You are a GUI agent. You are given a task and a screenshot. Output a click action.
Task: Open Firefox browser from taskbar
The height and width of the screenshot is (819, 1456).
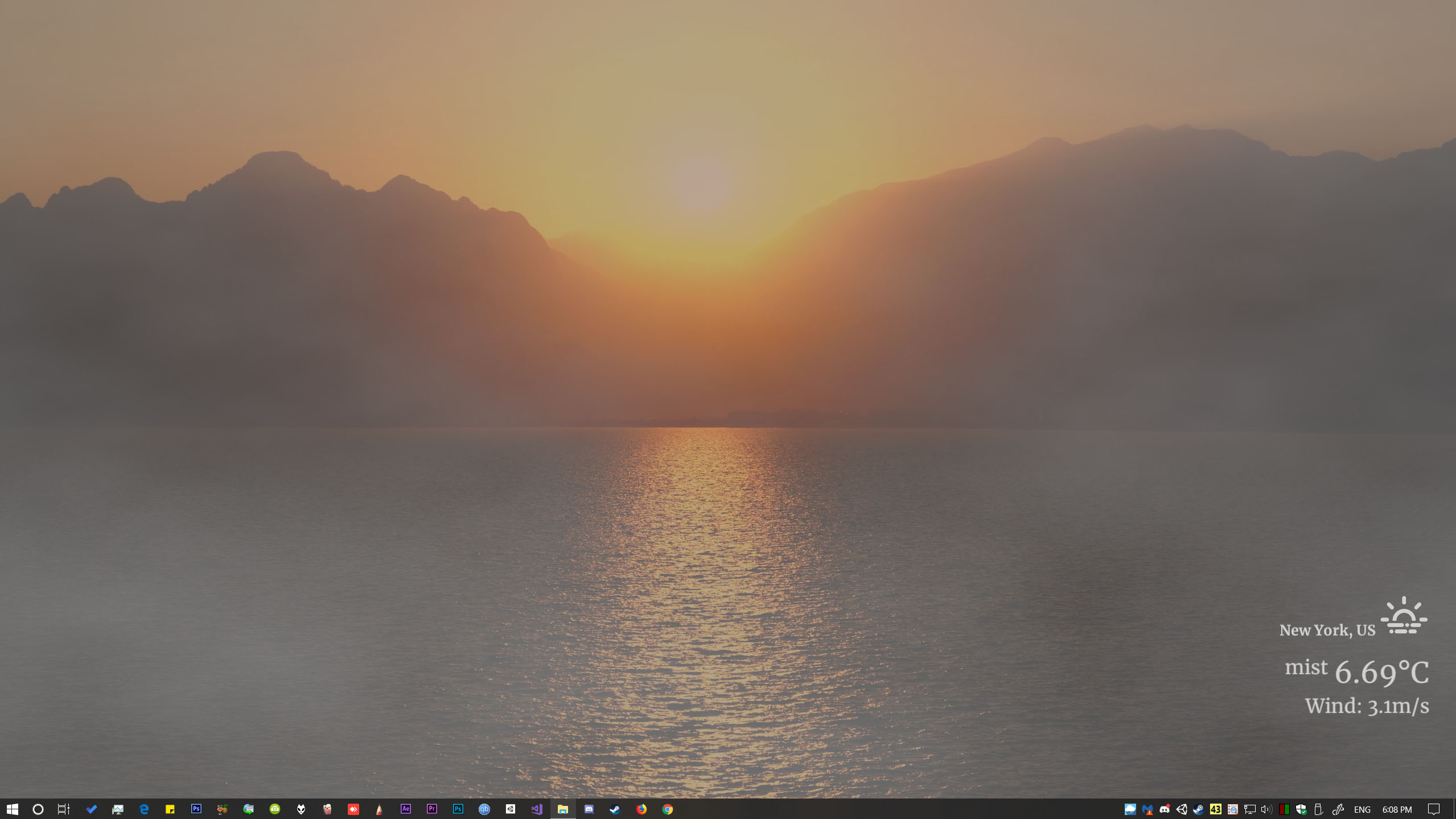(x=641, y=809)
